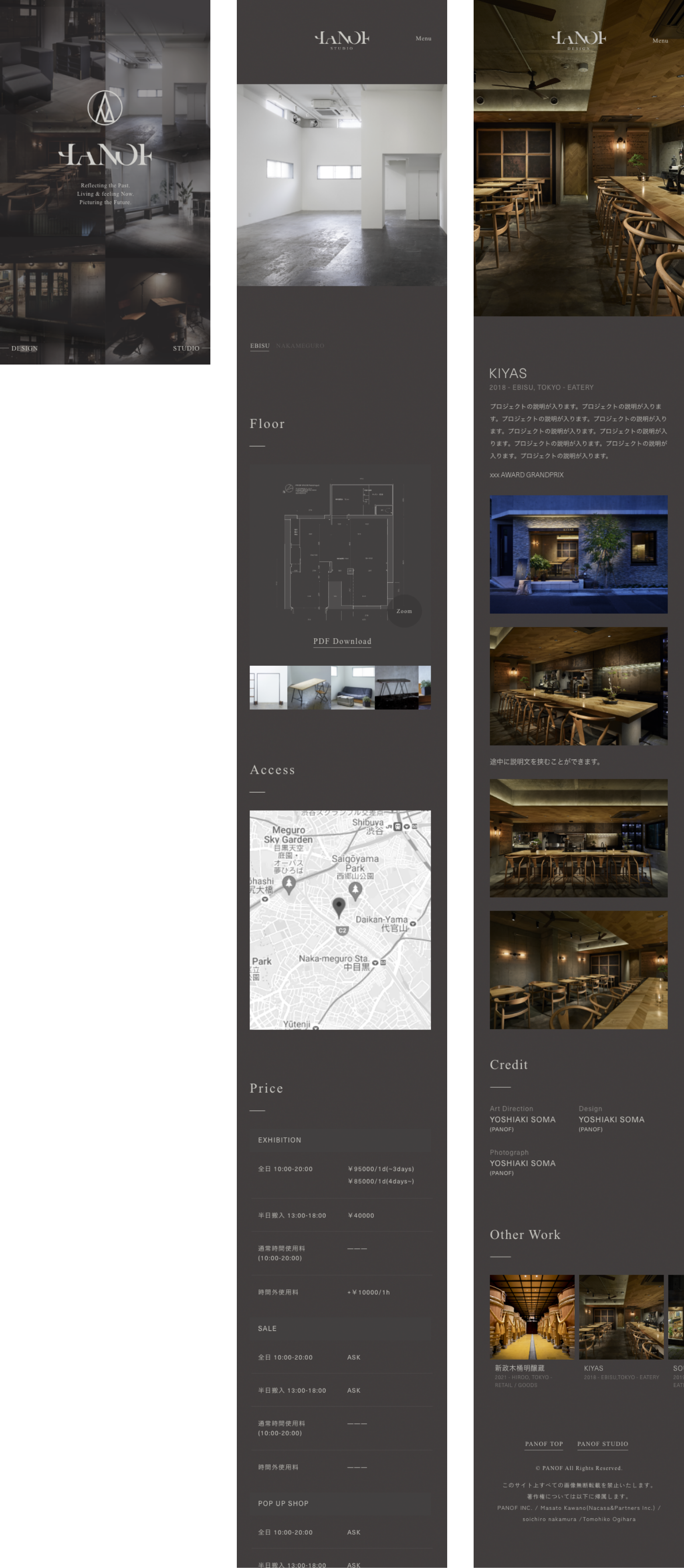This screenshot has height=1568, width=684.
Task: Open the Menu on the design page
Action: pos(660,41)
